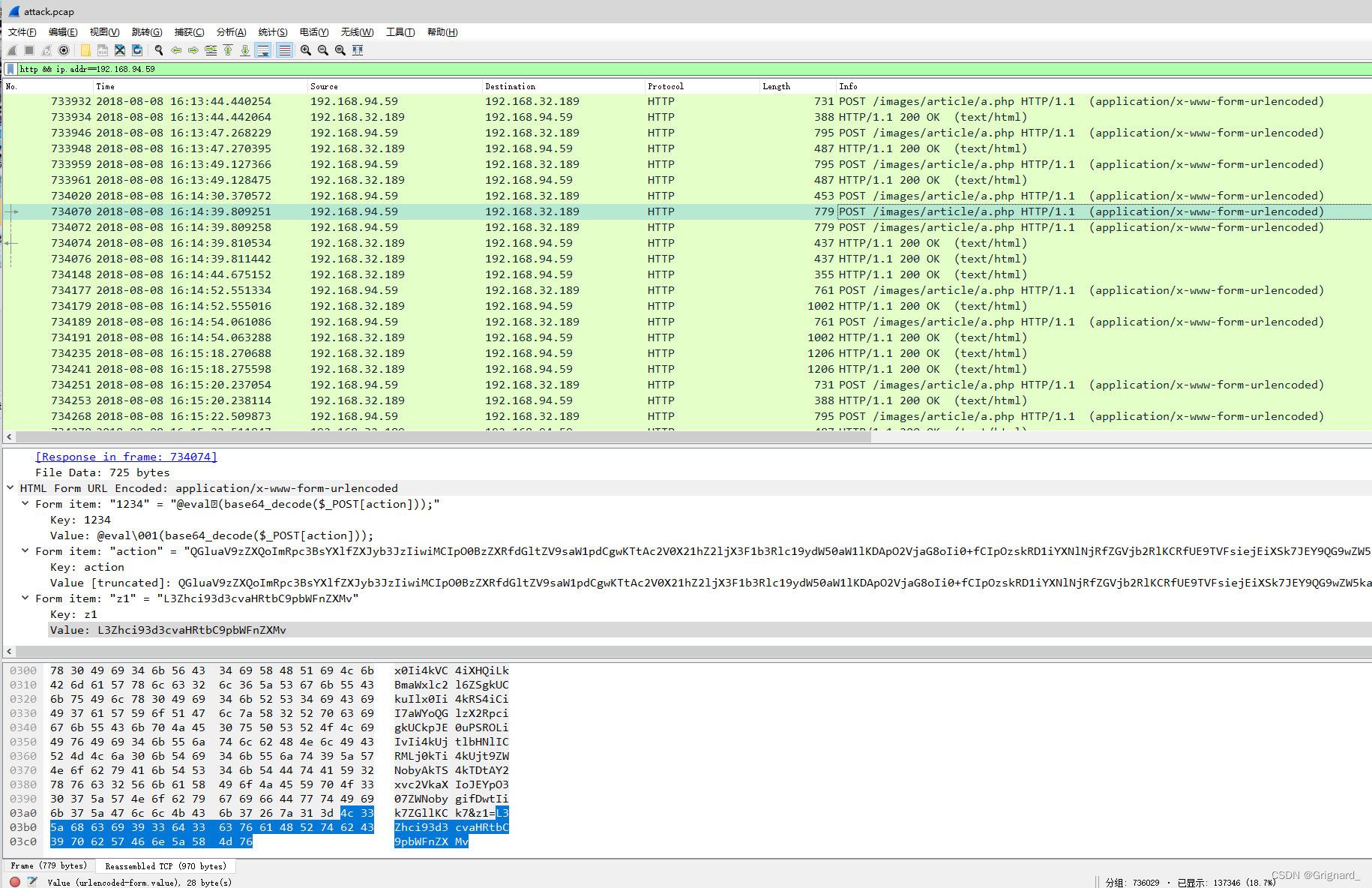Click the resize columns icon
1372x888 pixels.
pos(358,50)
